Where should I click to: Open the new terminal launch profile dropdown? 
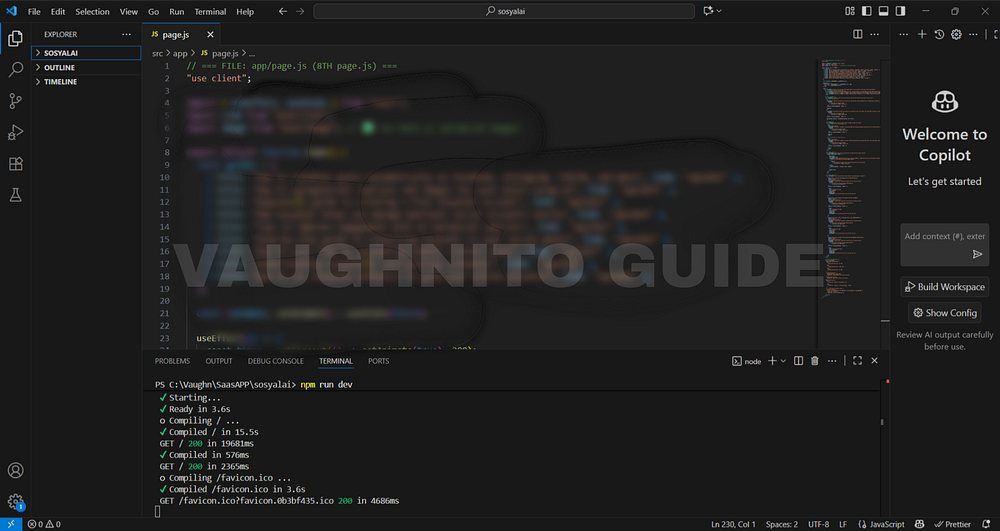(x=783, y=361)
